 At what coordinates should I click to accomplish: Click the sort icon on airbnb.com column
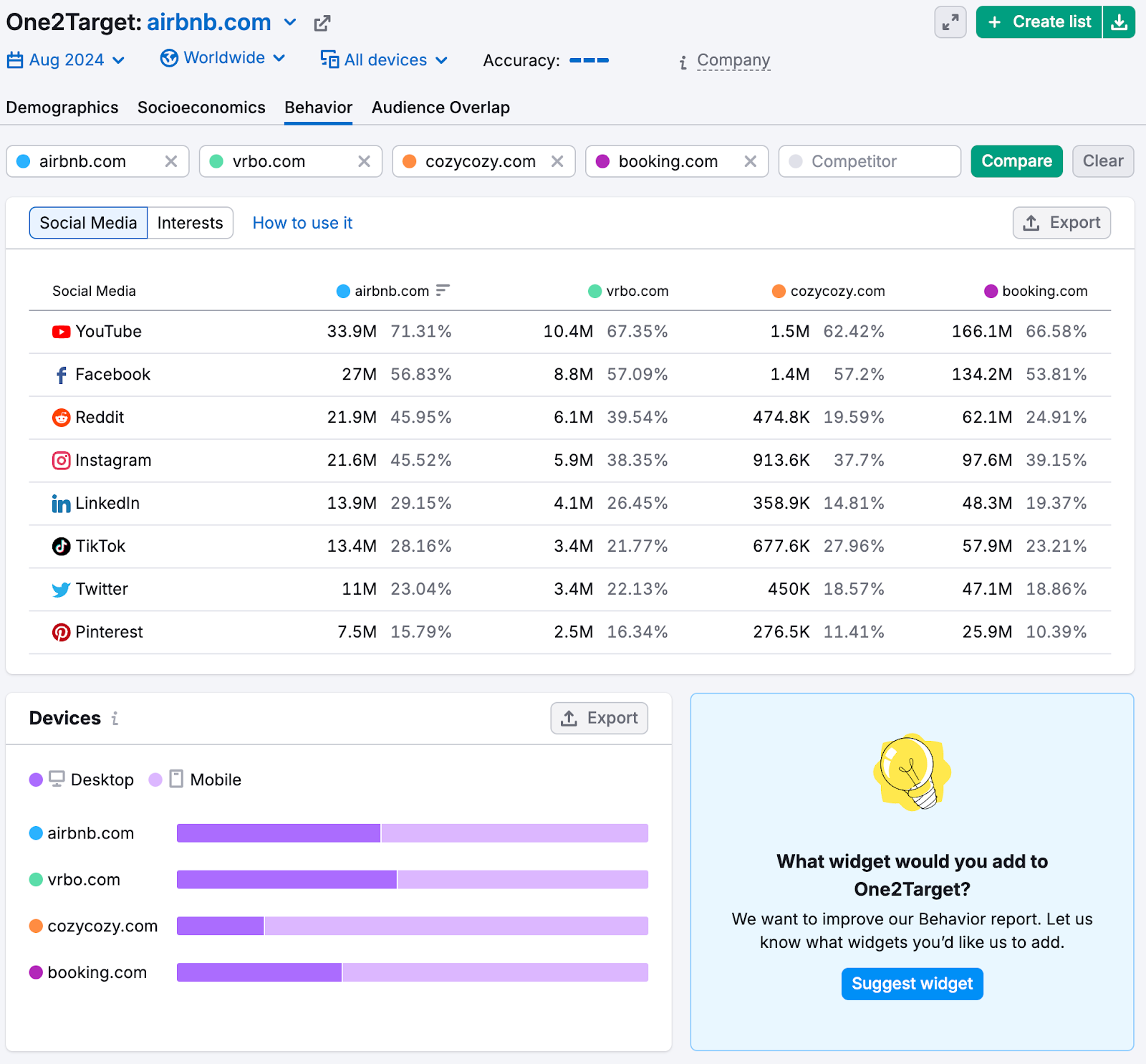444,291
